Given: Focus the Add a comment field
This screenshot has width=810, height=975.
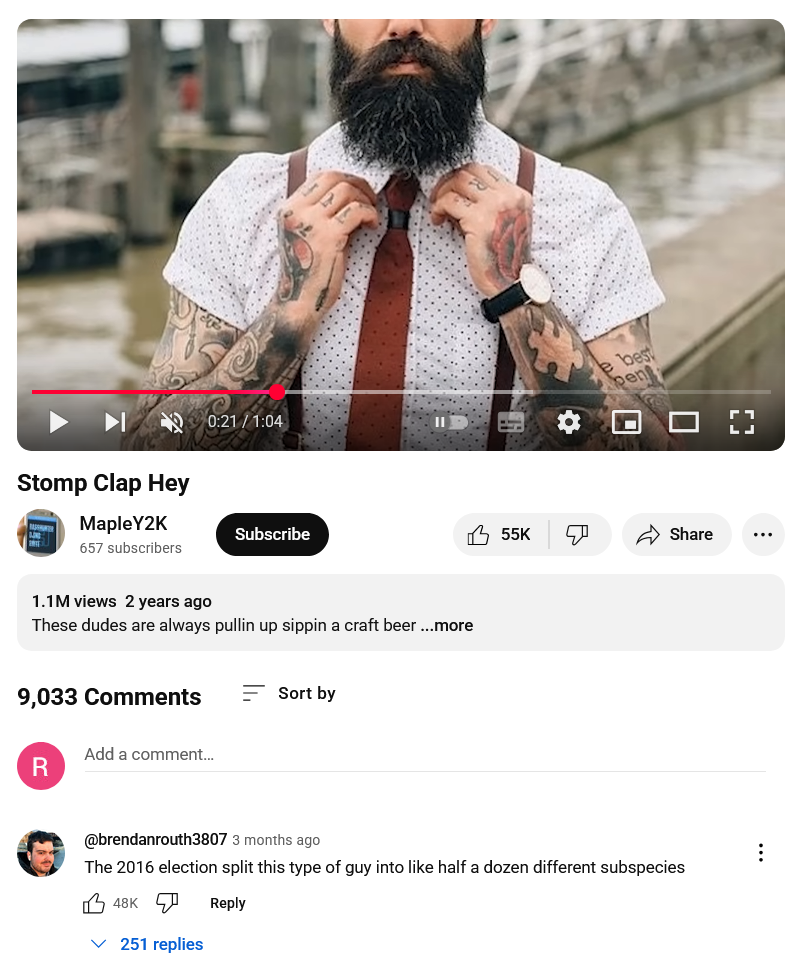Looking at the screenshot, I should pos(425,755).
